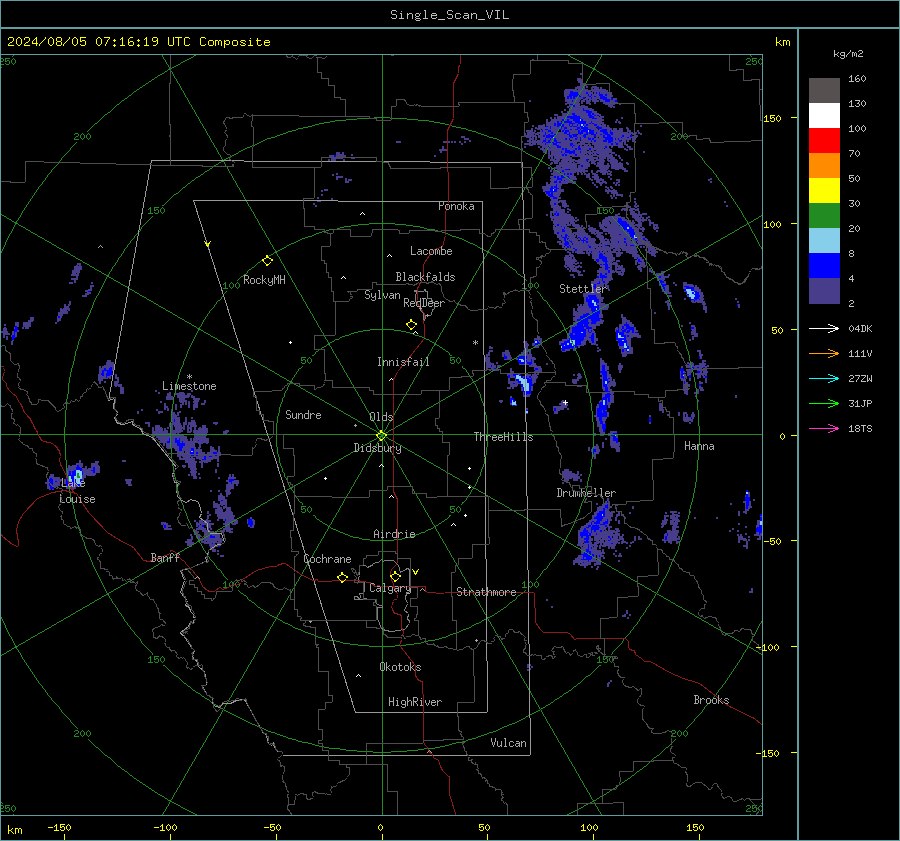Click the orange 111V arrow legend icon
Viewport: 900px width, 841px height.
pos(824,354)
